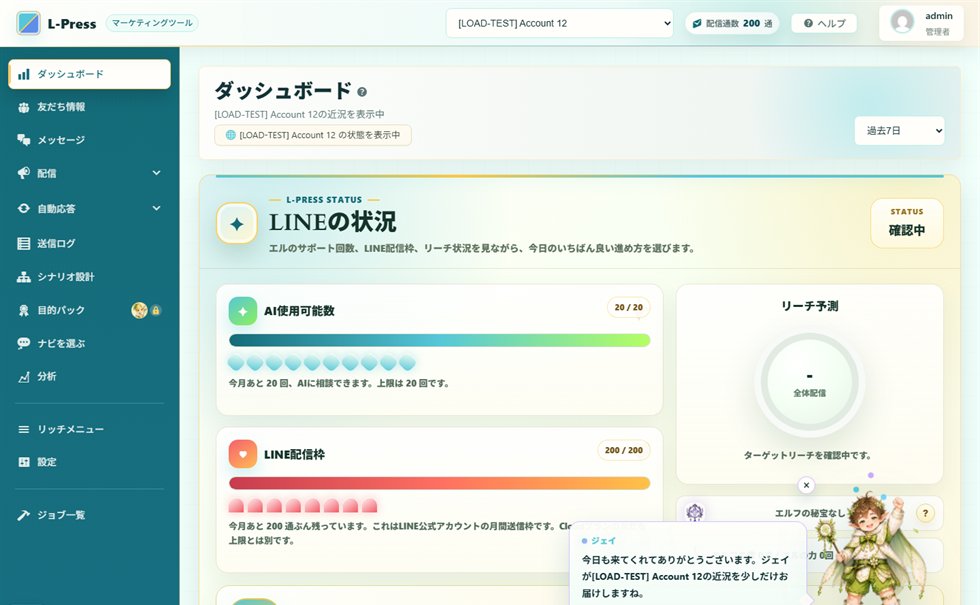Click the エルフの秘宝 emblem icon
980x605 pixels.
(695, 512)
